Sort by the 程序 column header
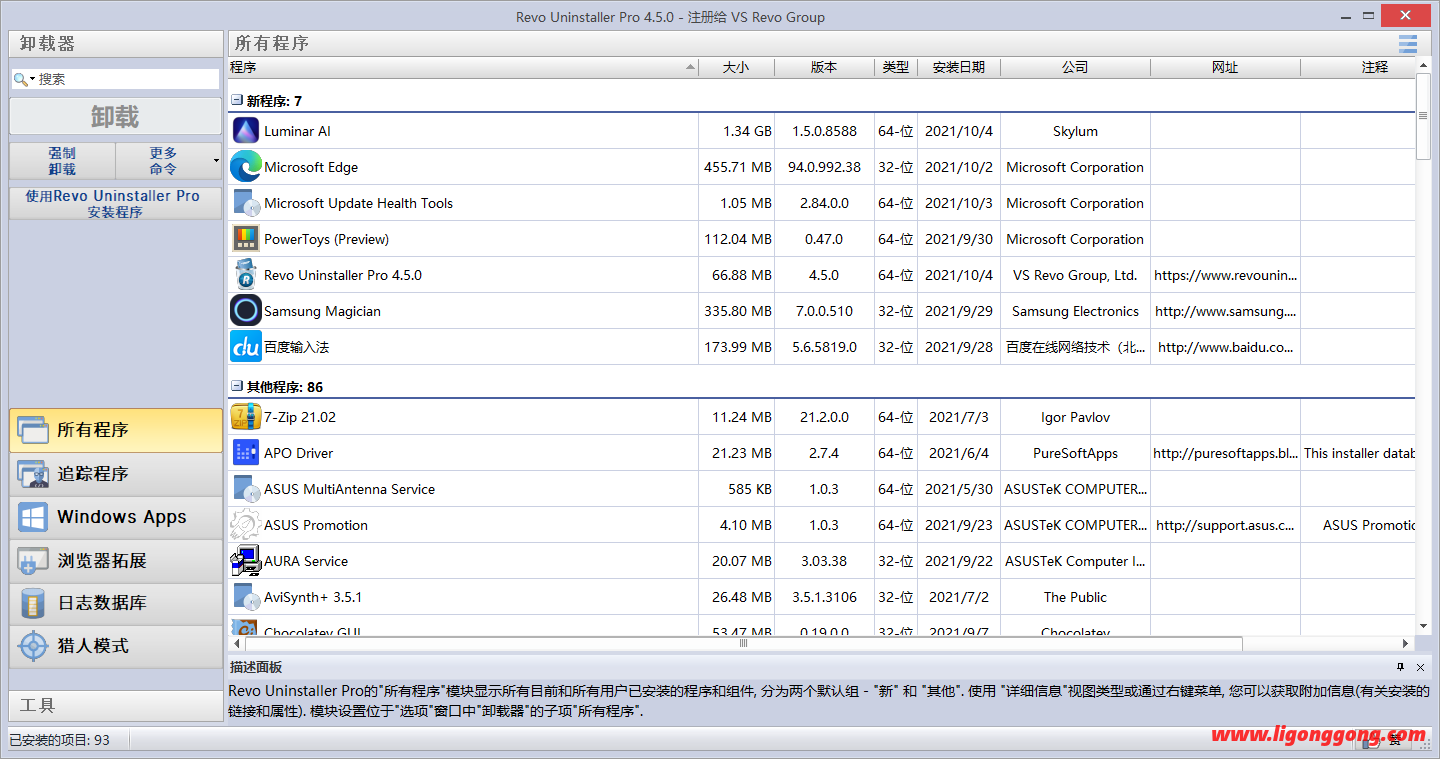Viewport: 1440px width, 759px height. tap(464, 67)
